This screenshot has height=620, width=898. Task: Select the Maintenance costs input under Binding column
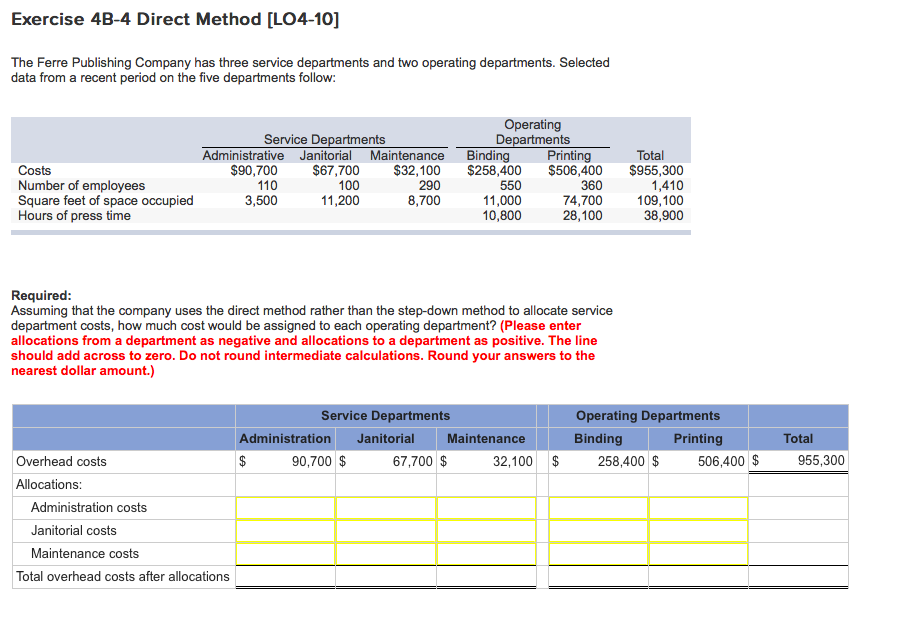[x=597, y=554]
